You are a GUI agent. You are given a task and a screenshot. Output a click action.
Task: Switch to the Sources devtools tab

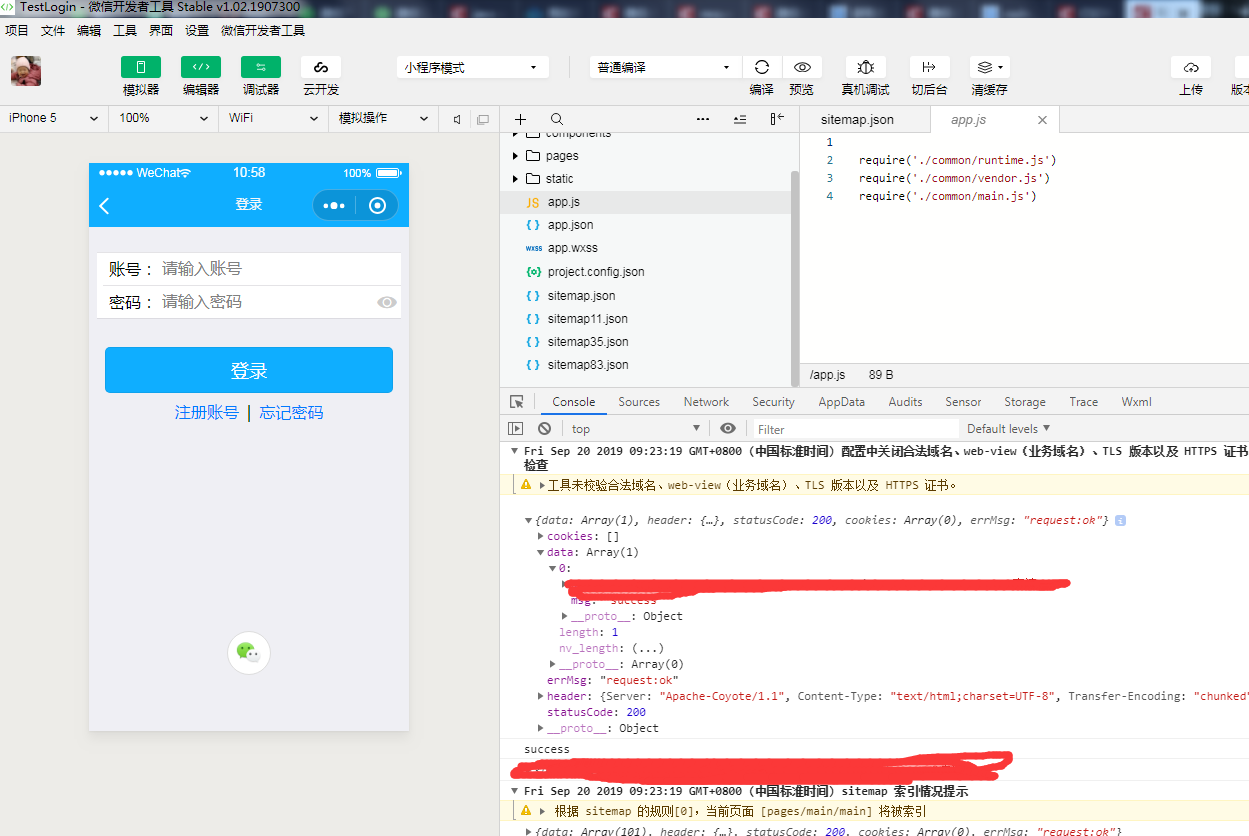coord(639,402)
